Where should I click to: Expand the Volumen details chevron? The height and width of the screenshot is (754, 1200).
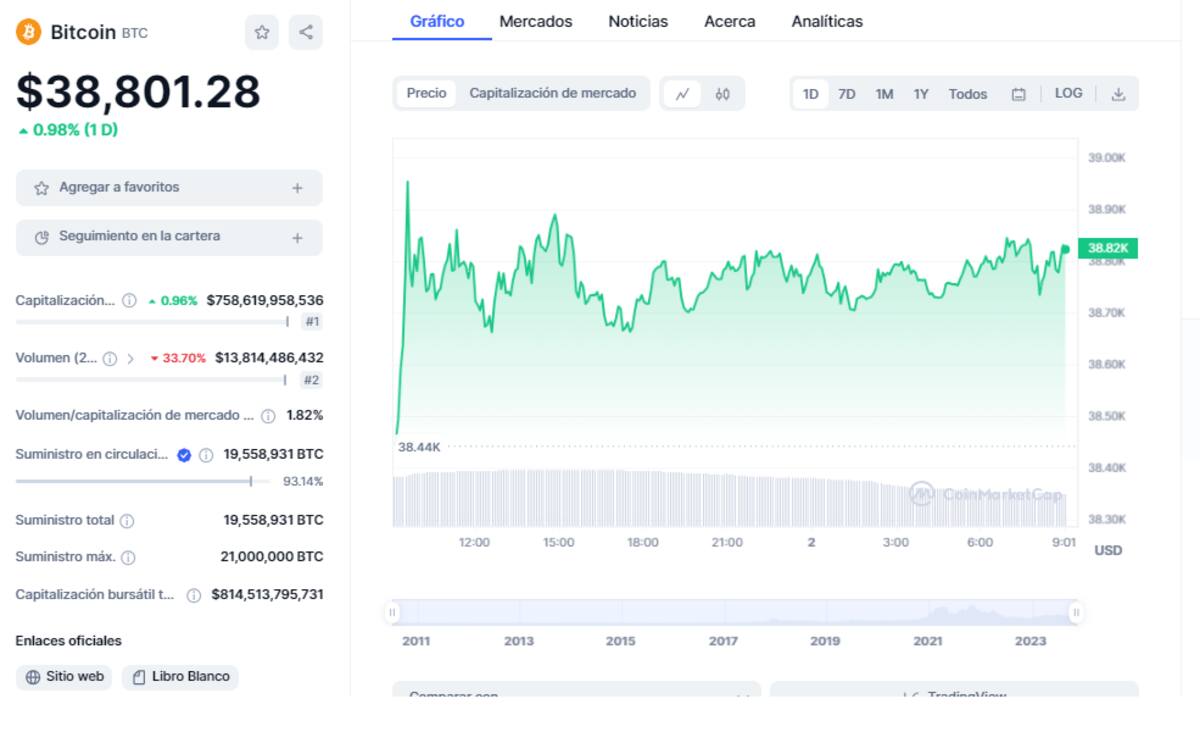pos(131,358)
